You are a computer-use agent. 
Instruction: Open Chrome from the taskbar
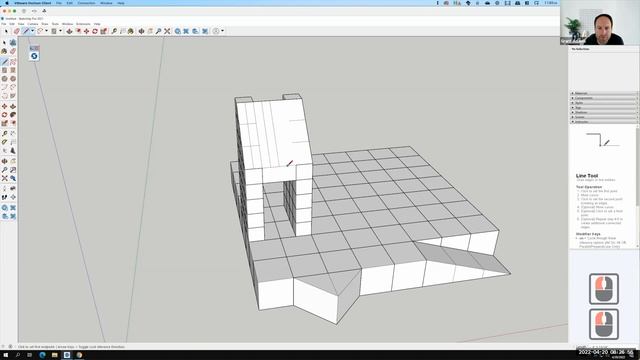coord(79,355)
